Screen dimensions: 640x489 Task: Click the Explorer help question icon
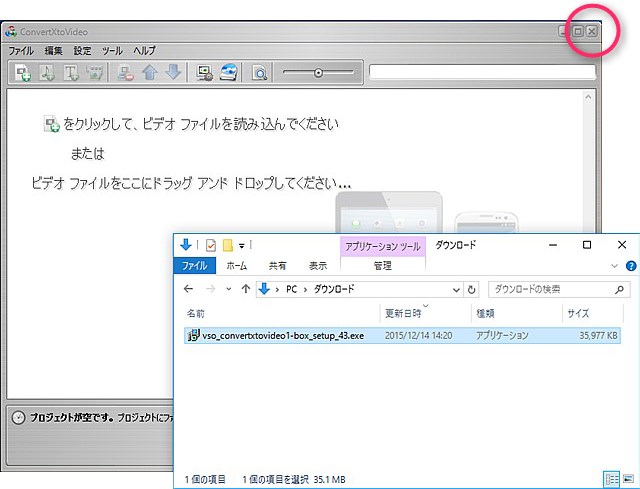point(631,266)
